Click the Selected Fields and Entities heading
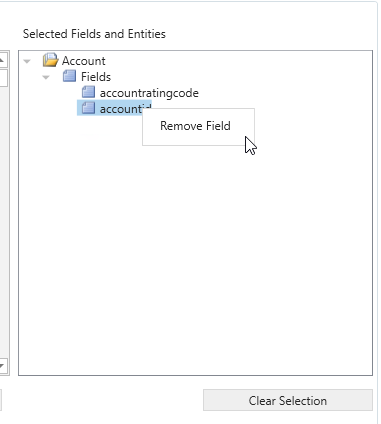This screenshot has height=424, width=381. [x=94, y=34]
